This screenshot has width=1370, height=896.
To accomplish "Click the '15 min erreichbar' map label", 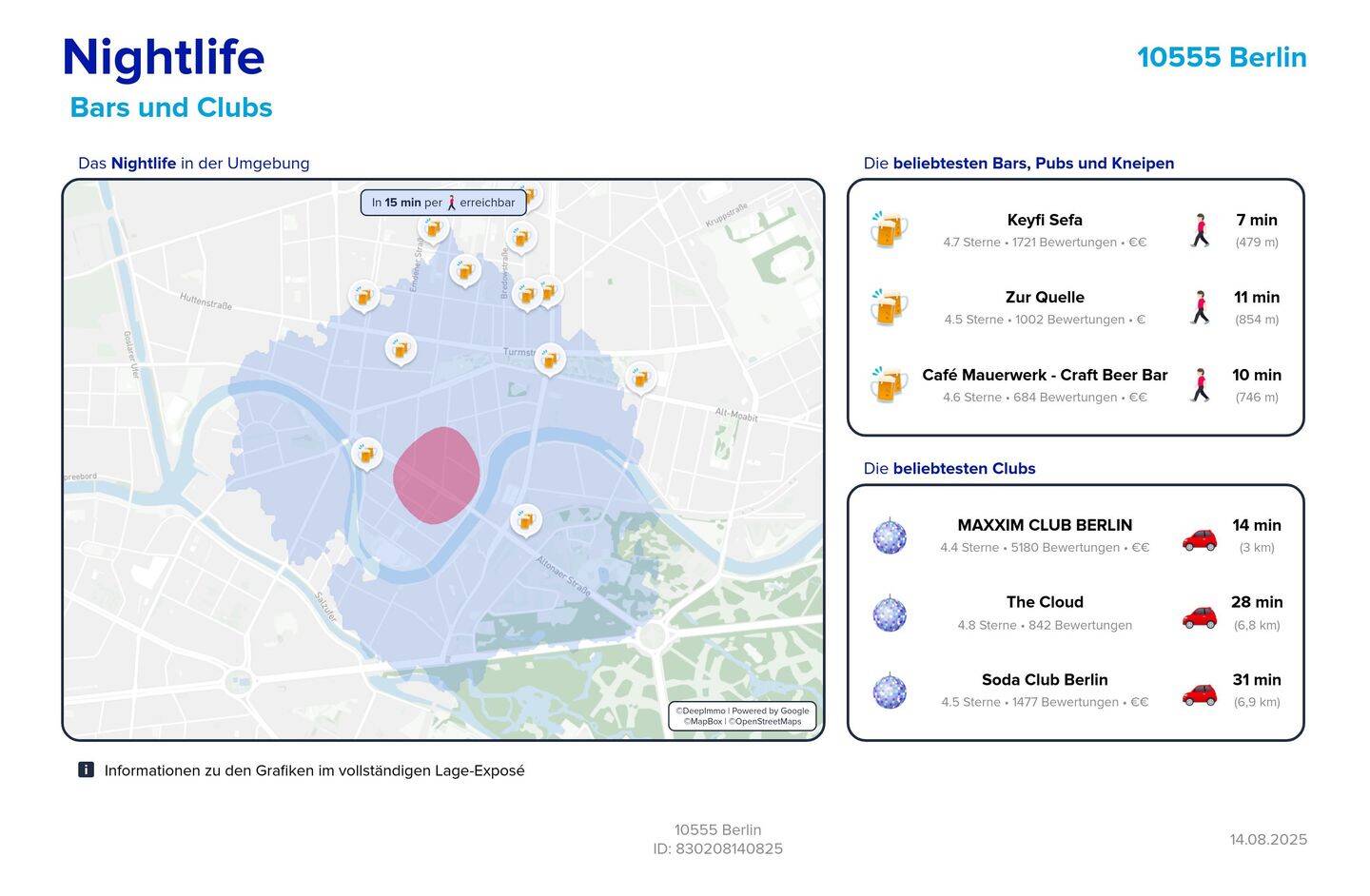I will click(443, 203).
